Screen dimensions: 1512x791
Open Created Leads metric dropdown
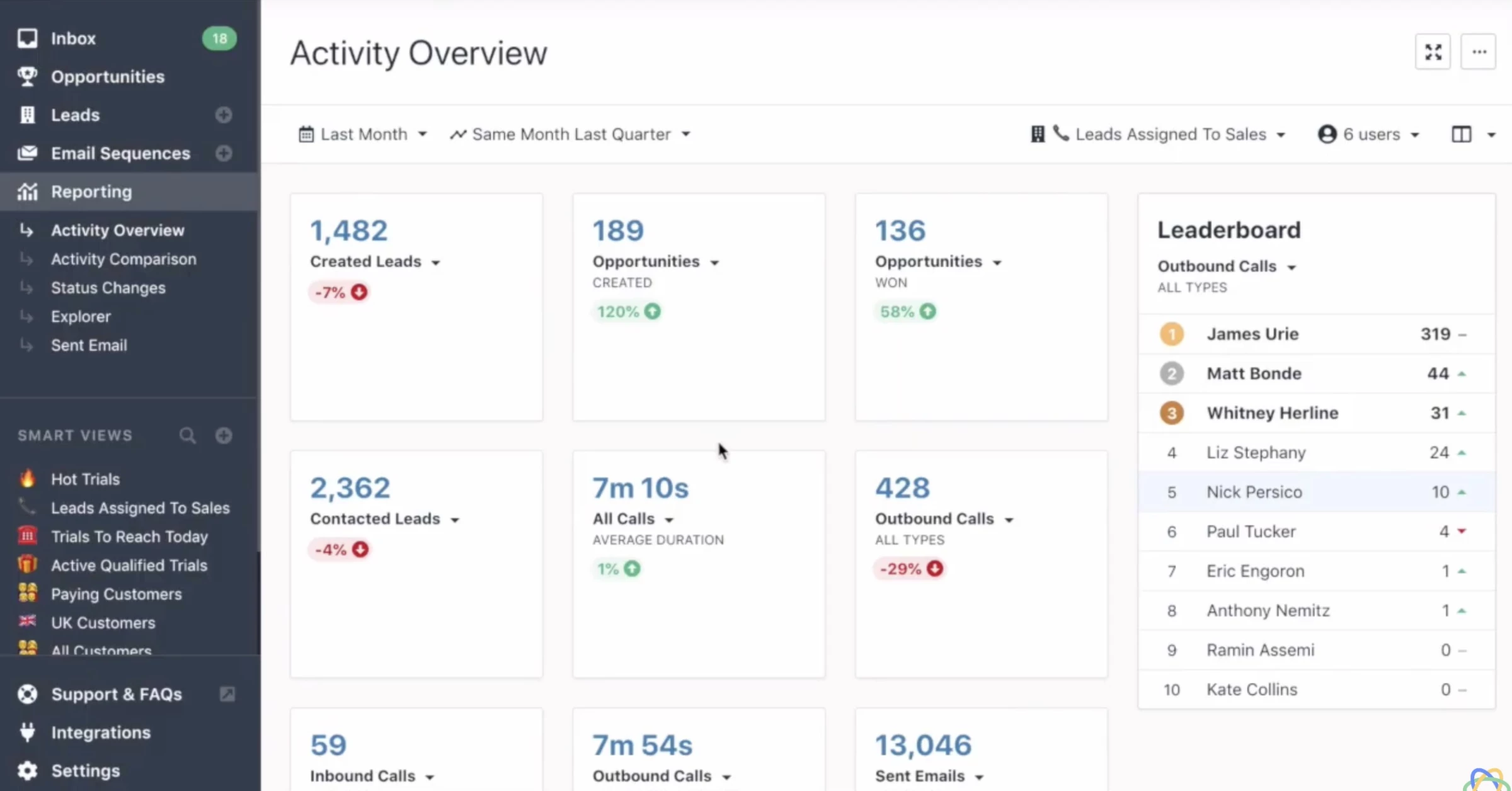pyautogui.click(x=375, y=261)
